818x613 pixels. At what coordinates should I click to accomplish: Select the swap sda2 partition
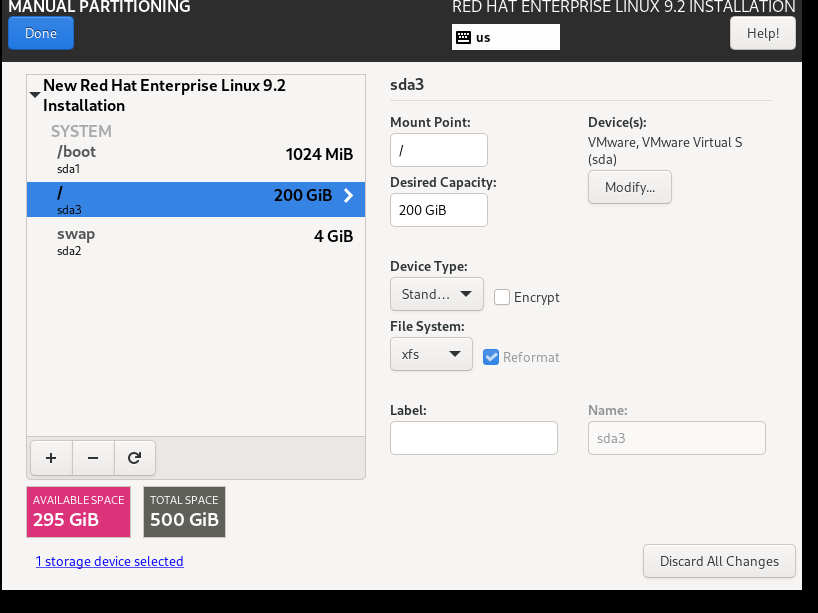coord(196,242)
